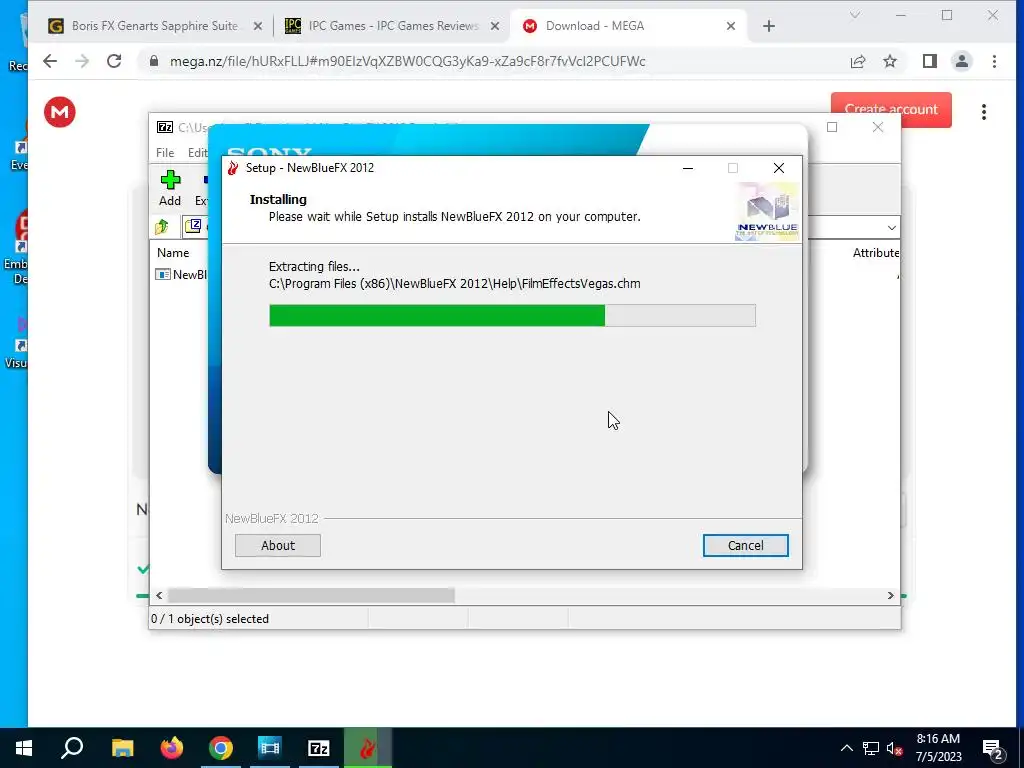Toggle Chrome side panel
Image resolution: width=1024 pixels, height=768 pixels.
click(x=929, y=61)
